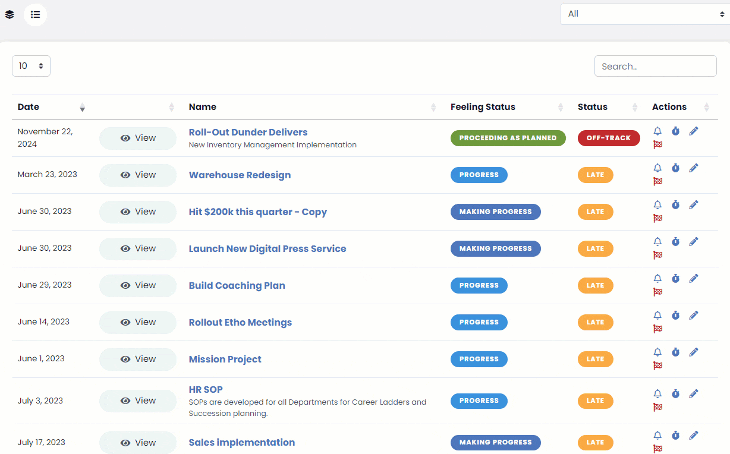730x454 pixels.
Task: Sort table by Date column header
Action: pos(50,107)
